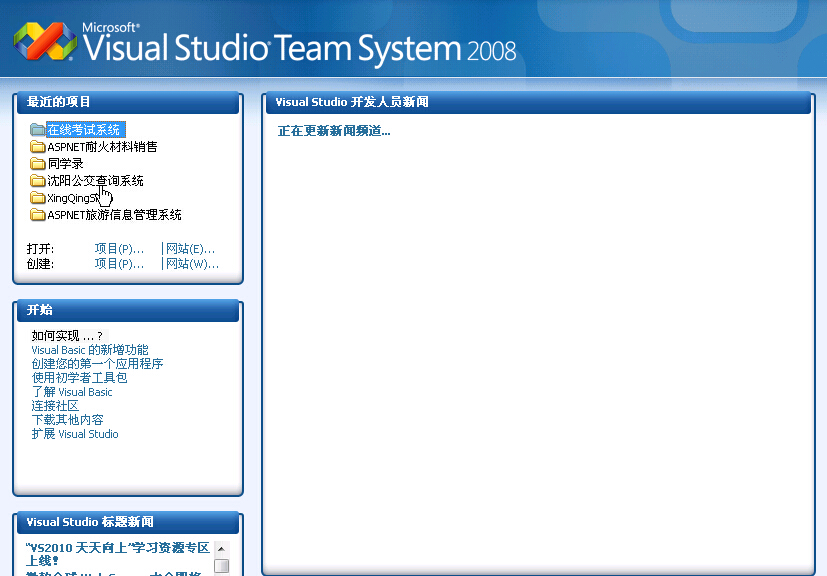Open the VS2010 天天向上 news headline
The image size is (827, 576).
pyautogui.click(x=118, y=553)
